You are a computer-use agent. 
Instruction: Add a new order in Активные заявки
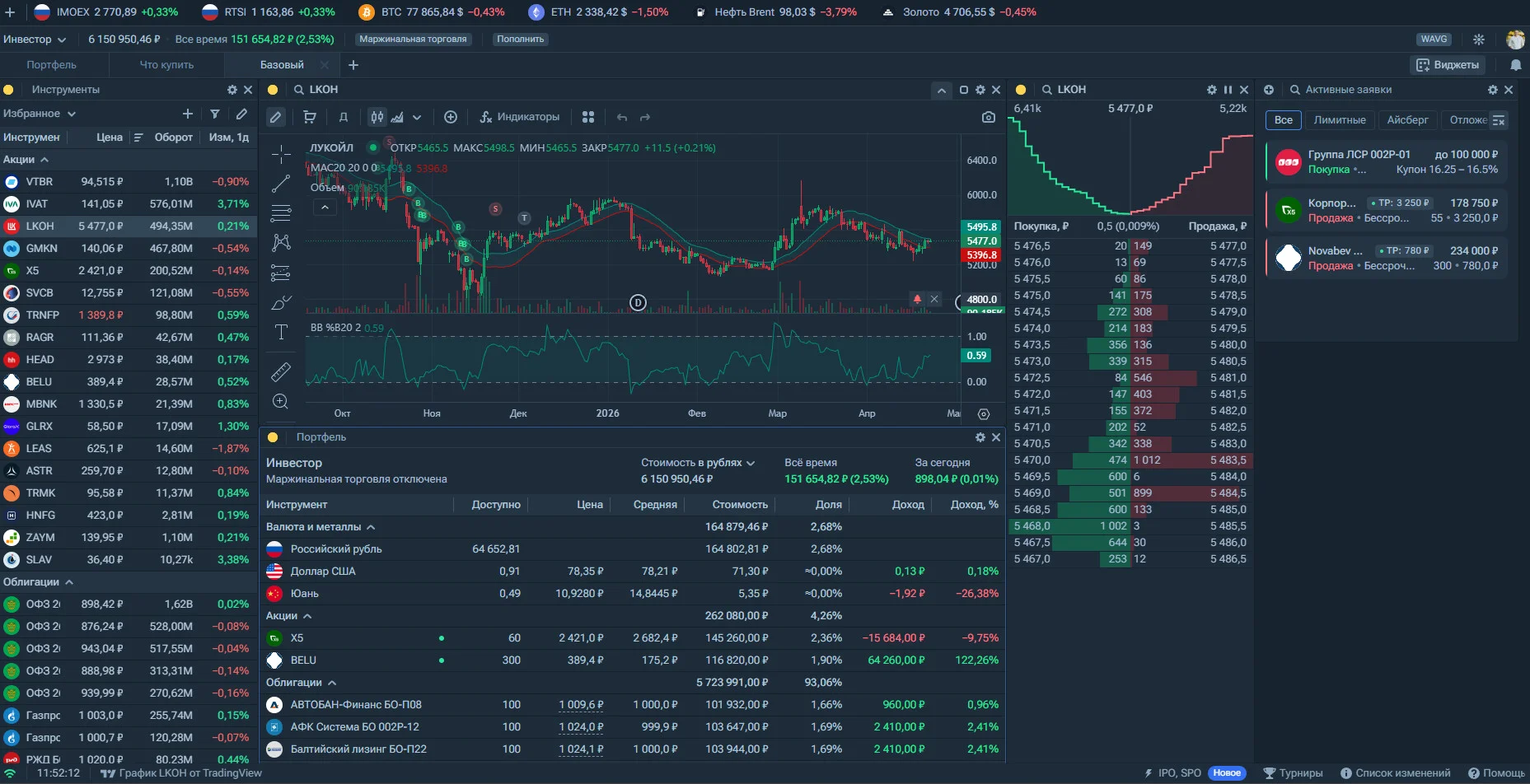click(1269, 90)
